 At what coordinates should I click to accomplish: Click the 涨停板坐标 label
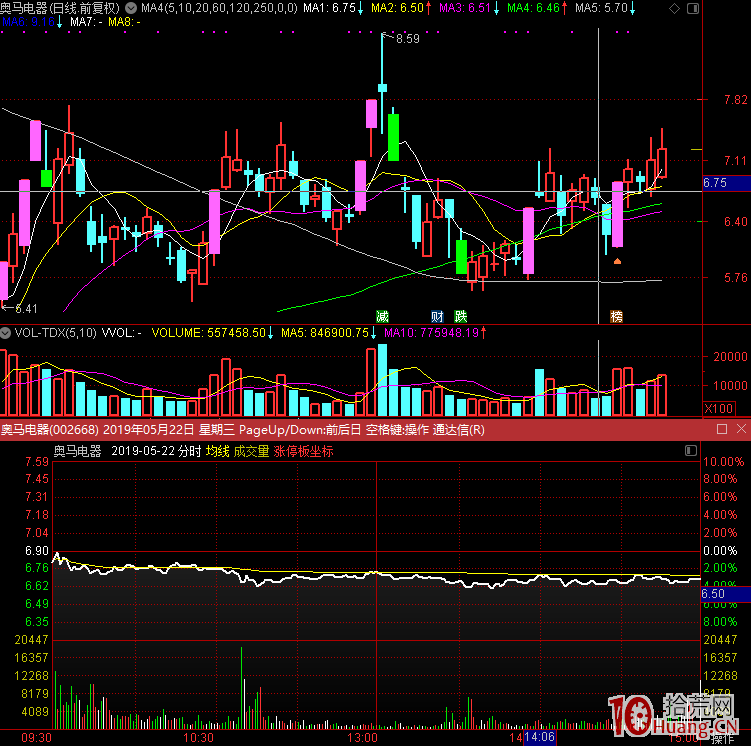point(303,452)
